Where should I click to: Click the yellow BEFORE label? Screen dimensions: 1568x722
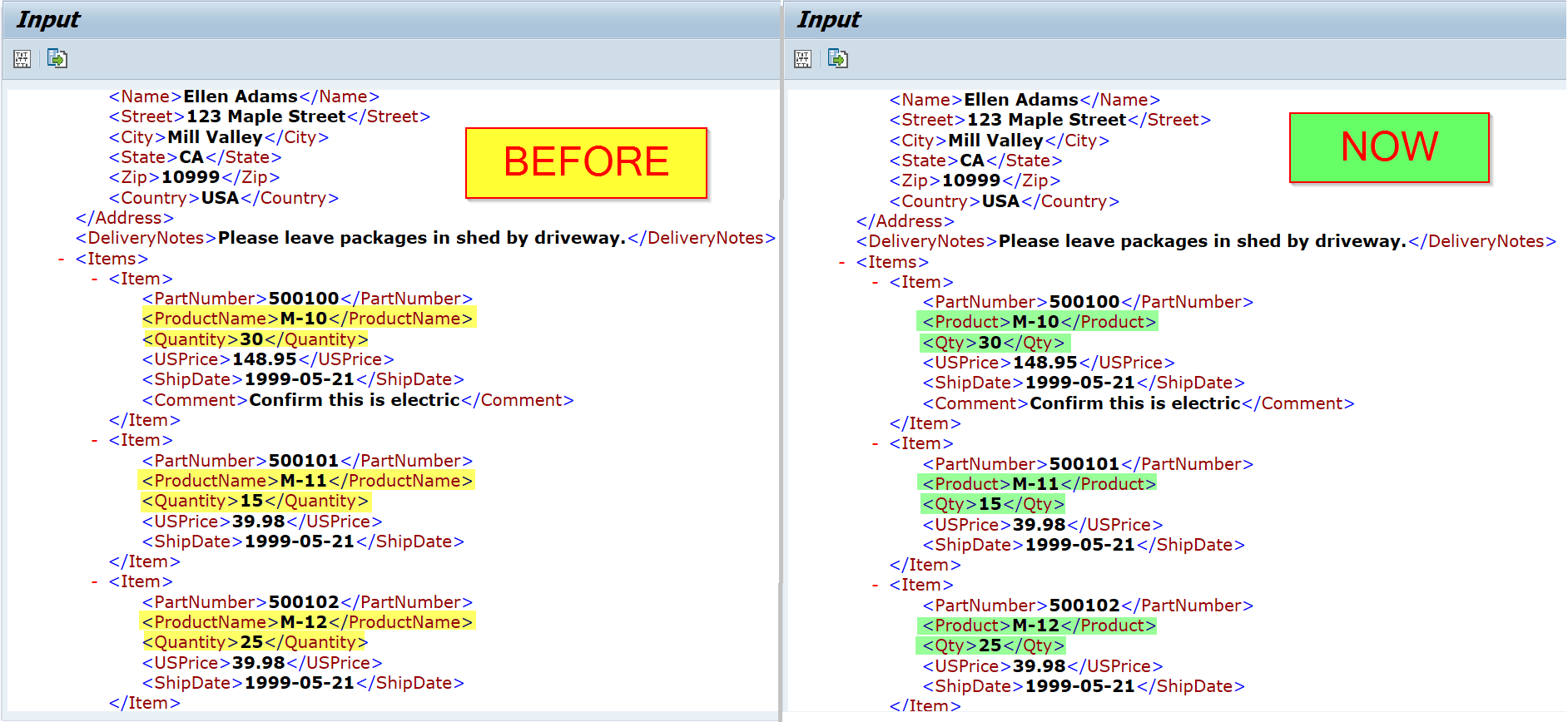[x=586, y=163]
